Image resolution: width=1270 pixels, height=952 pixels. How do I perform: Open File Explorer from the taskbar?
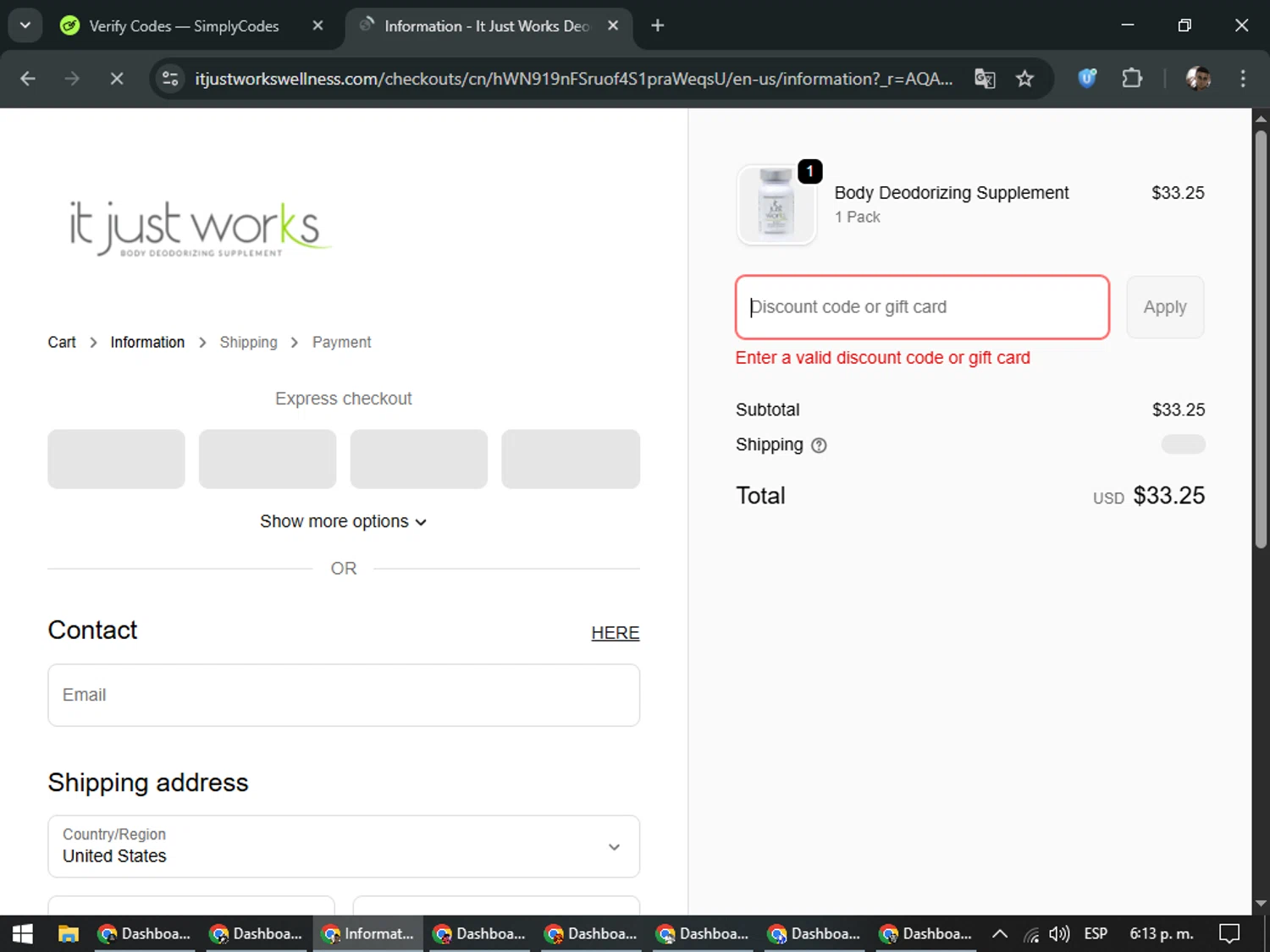click(x=68, y=933)
